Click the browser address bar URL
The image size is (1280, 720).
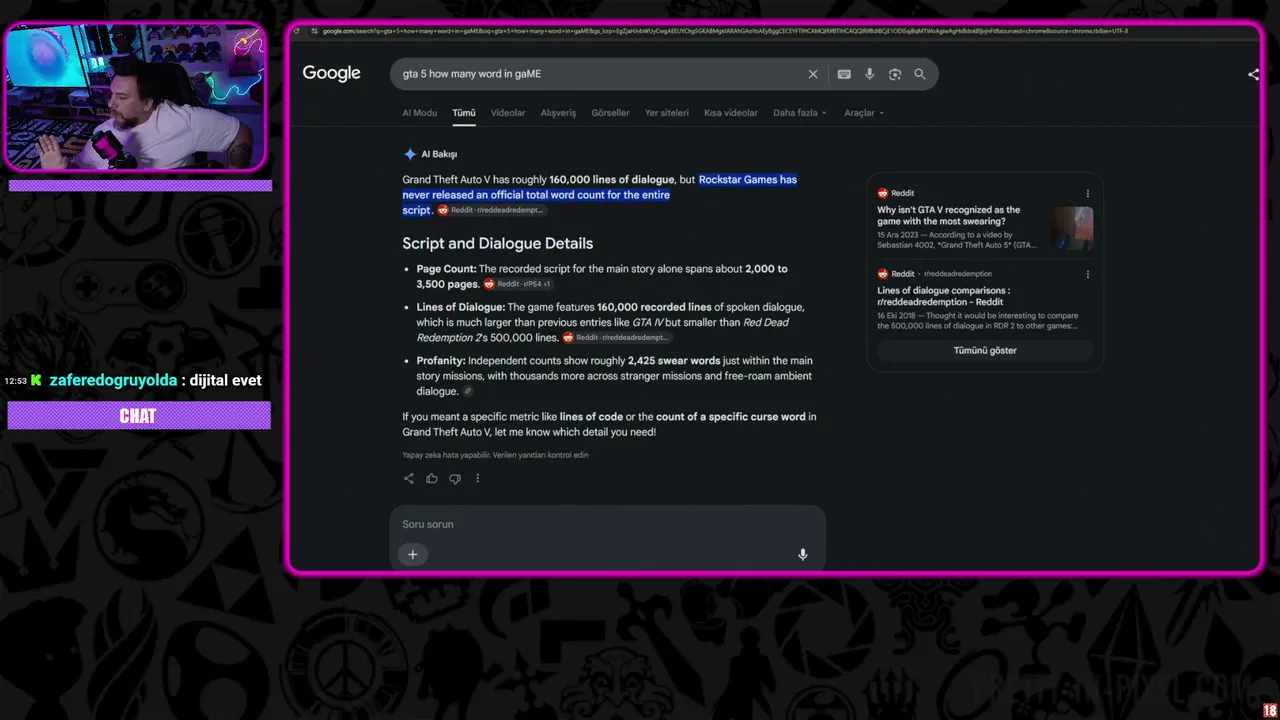point(725,31)
